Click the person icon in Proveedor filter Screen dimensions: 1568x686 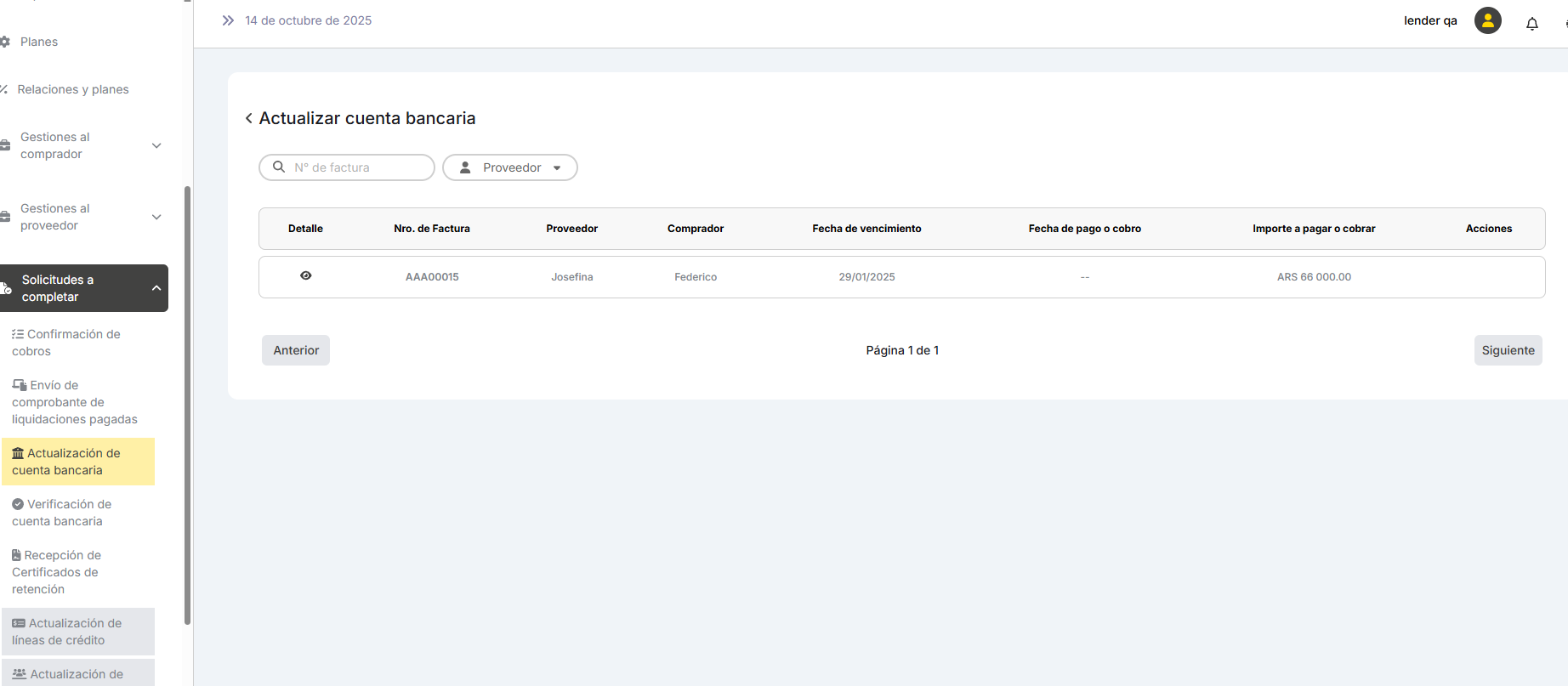pos(465,167)
